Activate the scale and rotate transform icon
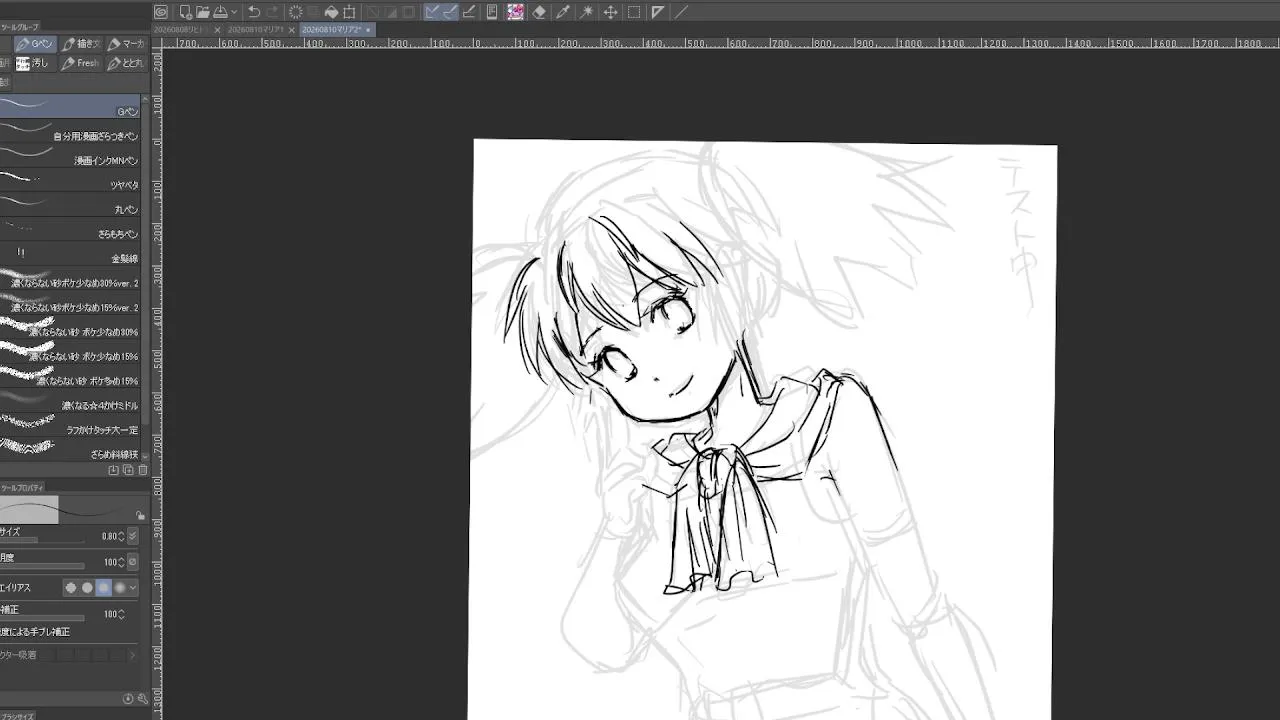 tap(349, 12)
